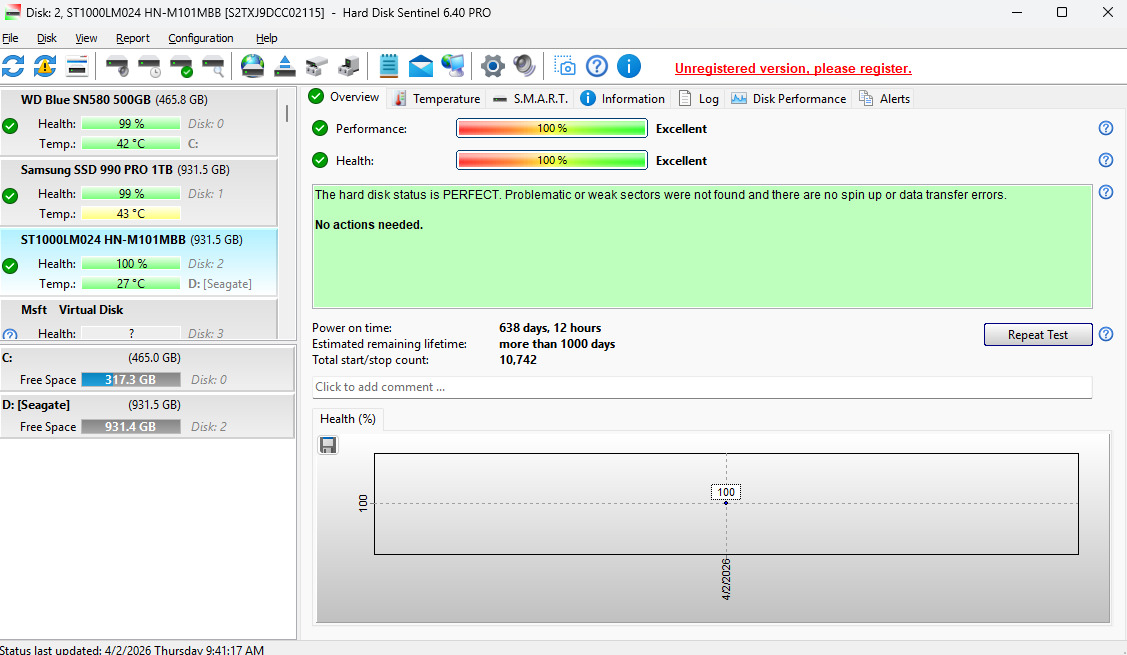1127x655 pixels.
Task: Click the '10,742' start/stop count value
Action: 518,359
